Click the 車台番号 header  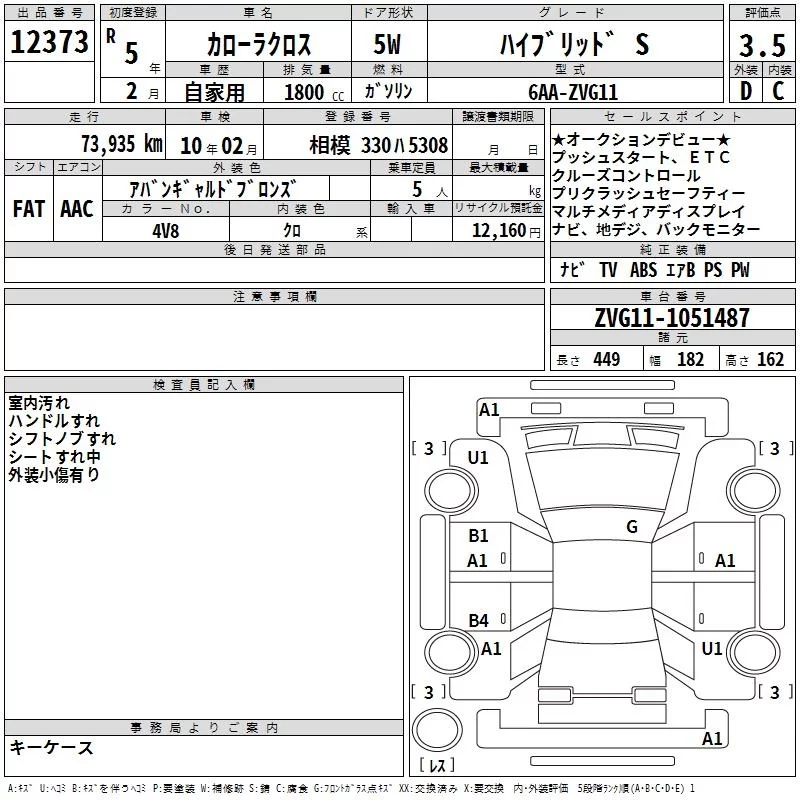(x=672, y=296)
